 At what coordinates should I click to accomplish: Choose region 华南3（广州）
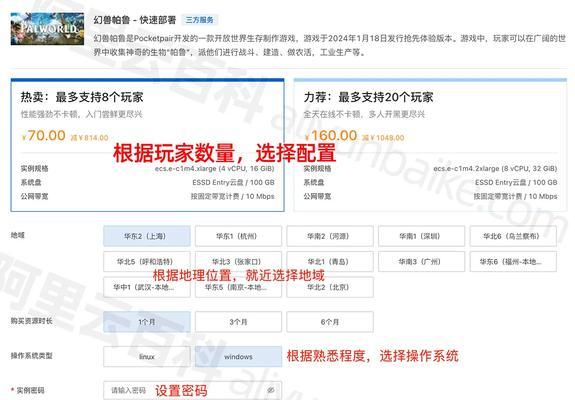[421, 261]
